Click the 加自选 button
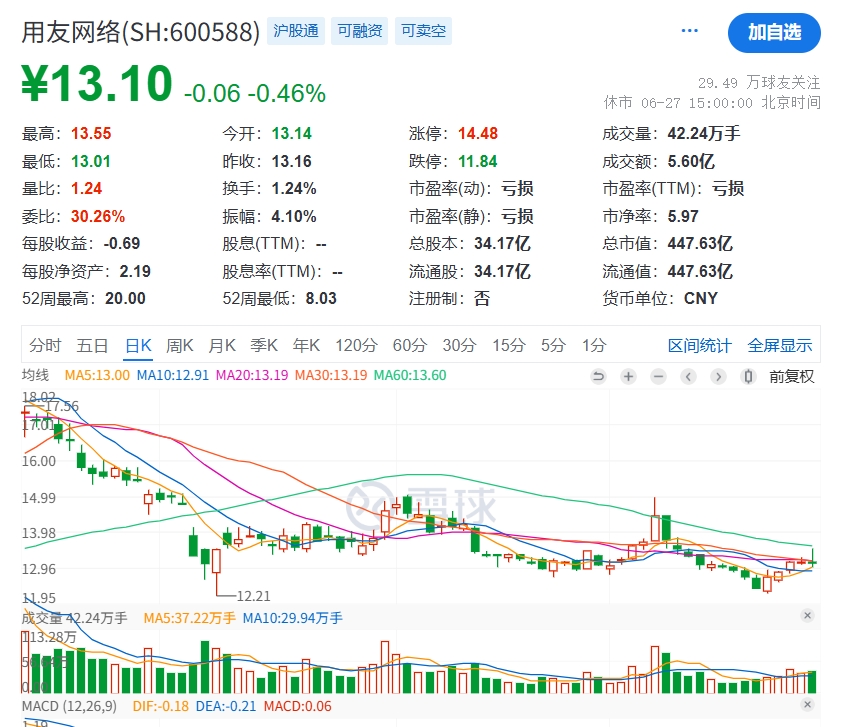The width and height of the screenshot is (846, 727). [x=774, y=32]
